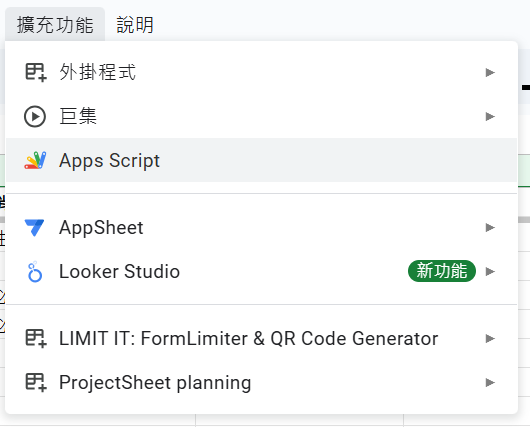Click the add-on icon beside ProjectSheet planning

point(35,382)
